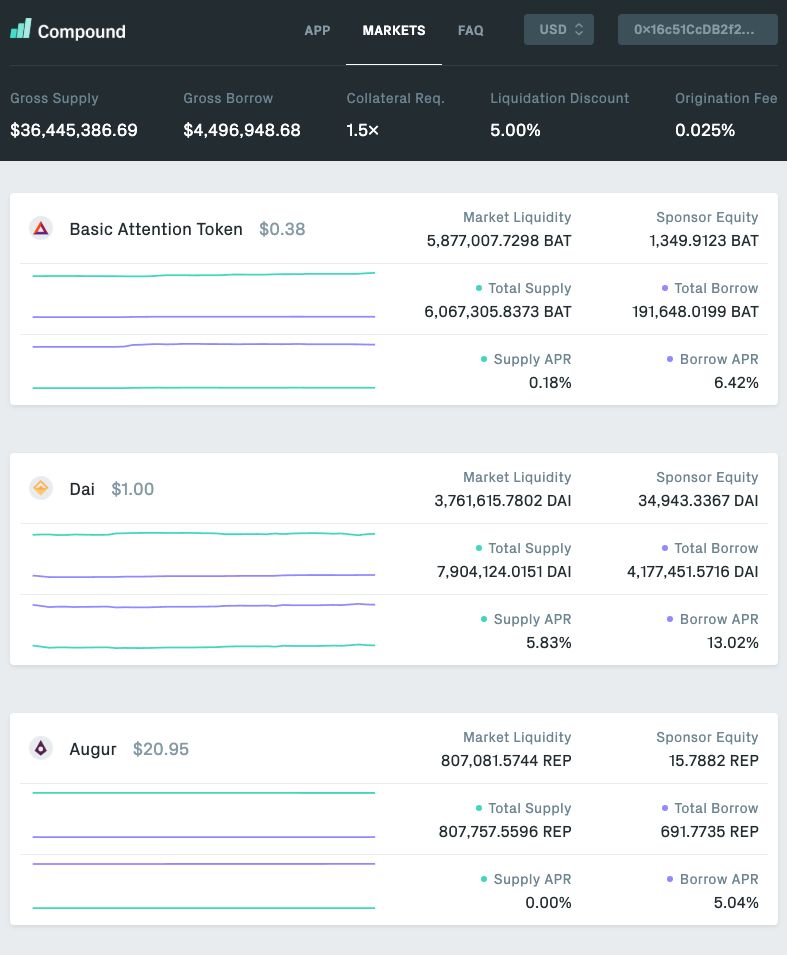This screenshot has height=955, width=787.
Task: Click the Dai Borrow APR 13.02%
Action: coord(733,643)
